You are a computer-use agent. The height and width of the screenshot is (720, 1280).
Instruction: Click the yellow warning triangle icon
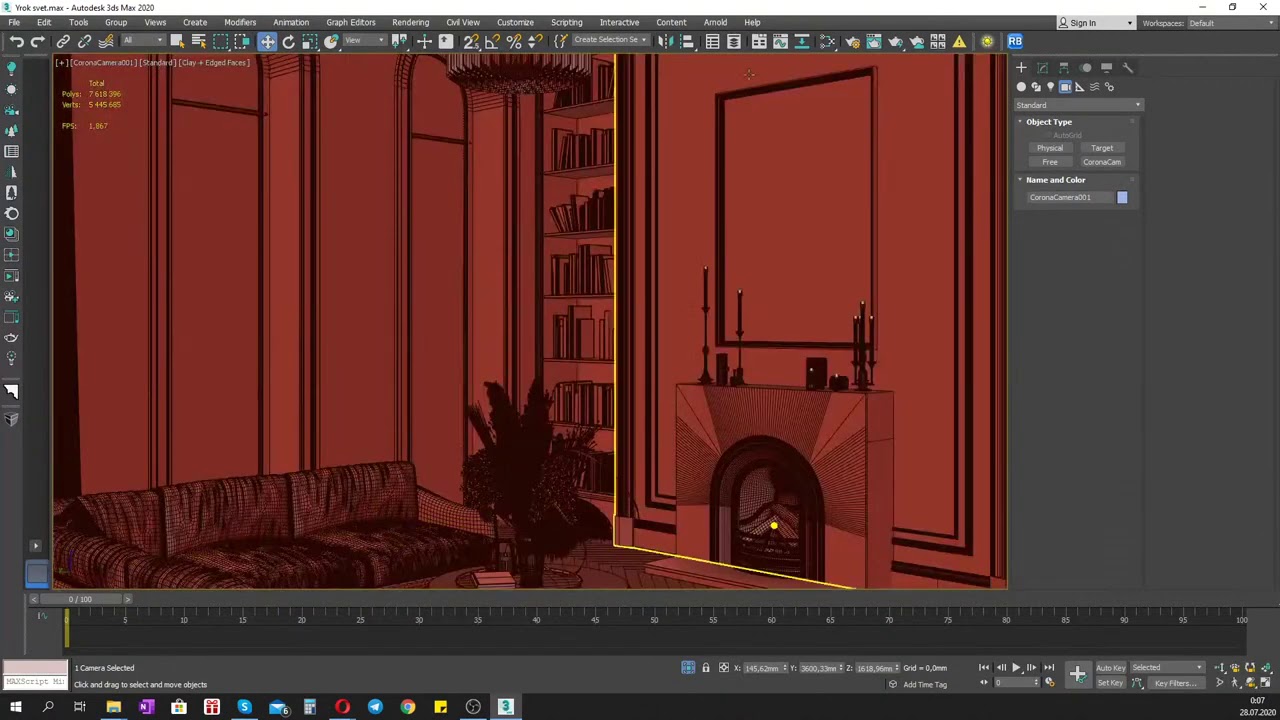(x=960, y=41)
